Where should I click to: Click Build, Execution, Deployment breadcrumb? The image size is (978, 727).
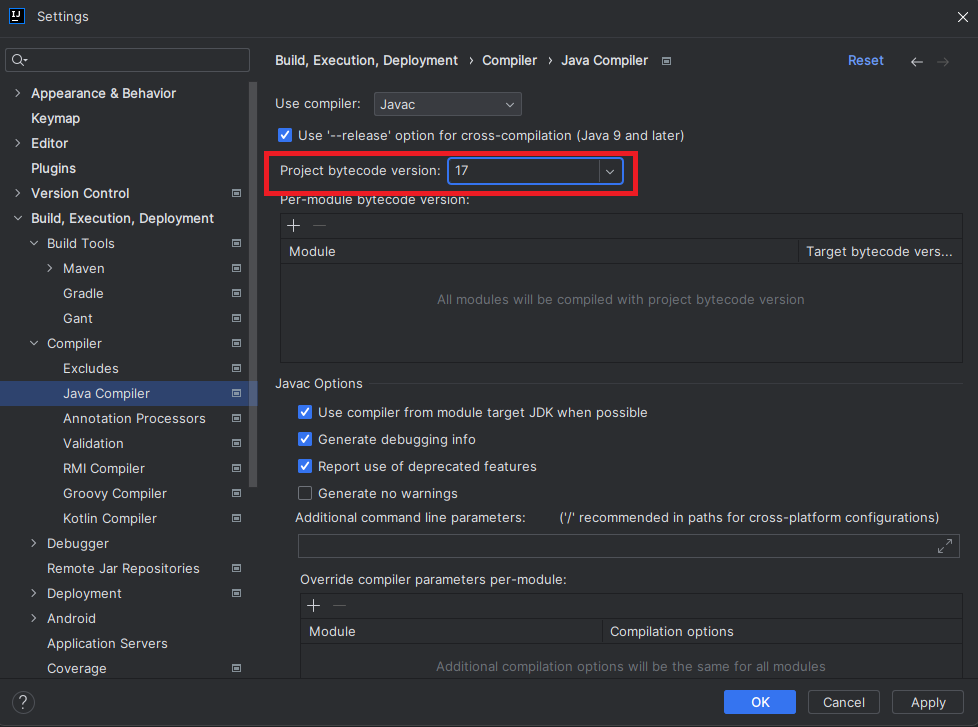(x=366, y=60)
